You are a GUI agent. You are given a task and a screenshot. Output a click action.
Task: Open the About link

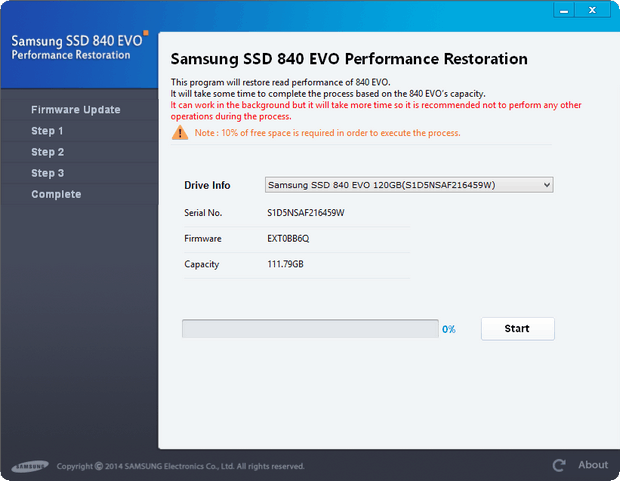(x=593, y=465)
